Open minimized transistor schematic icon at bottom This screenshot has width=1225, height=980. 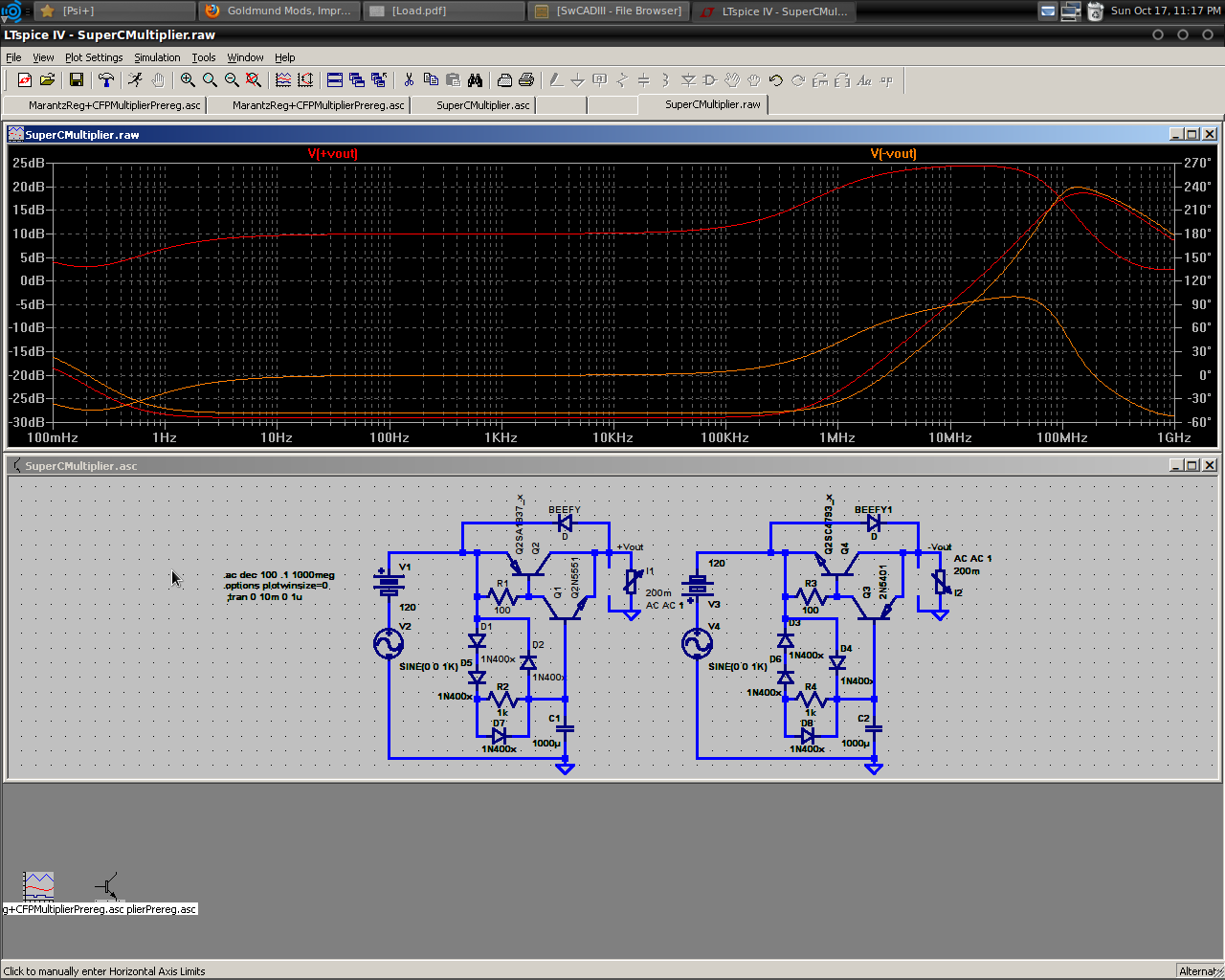point(109,886)
